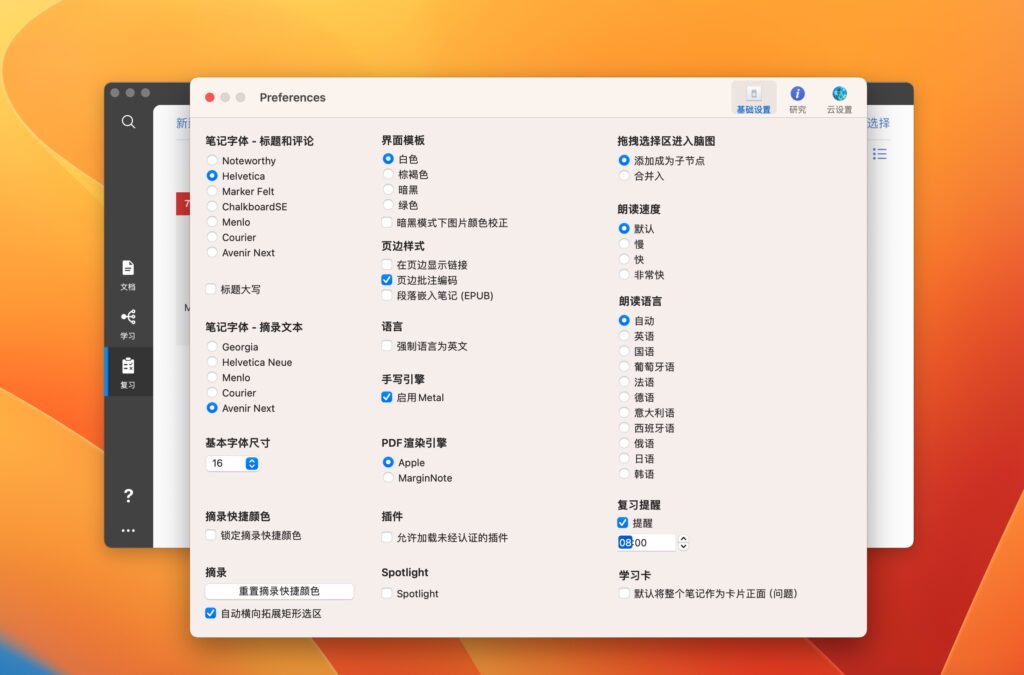
Task: Click the more options ellipsis icon
Action: click(x=127, y=531)
